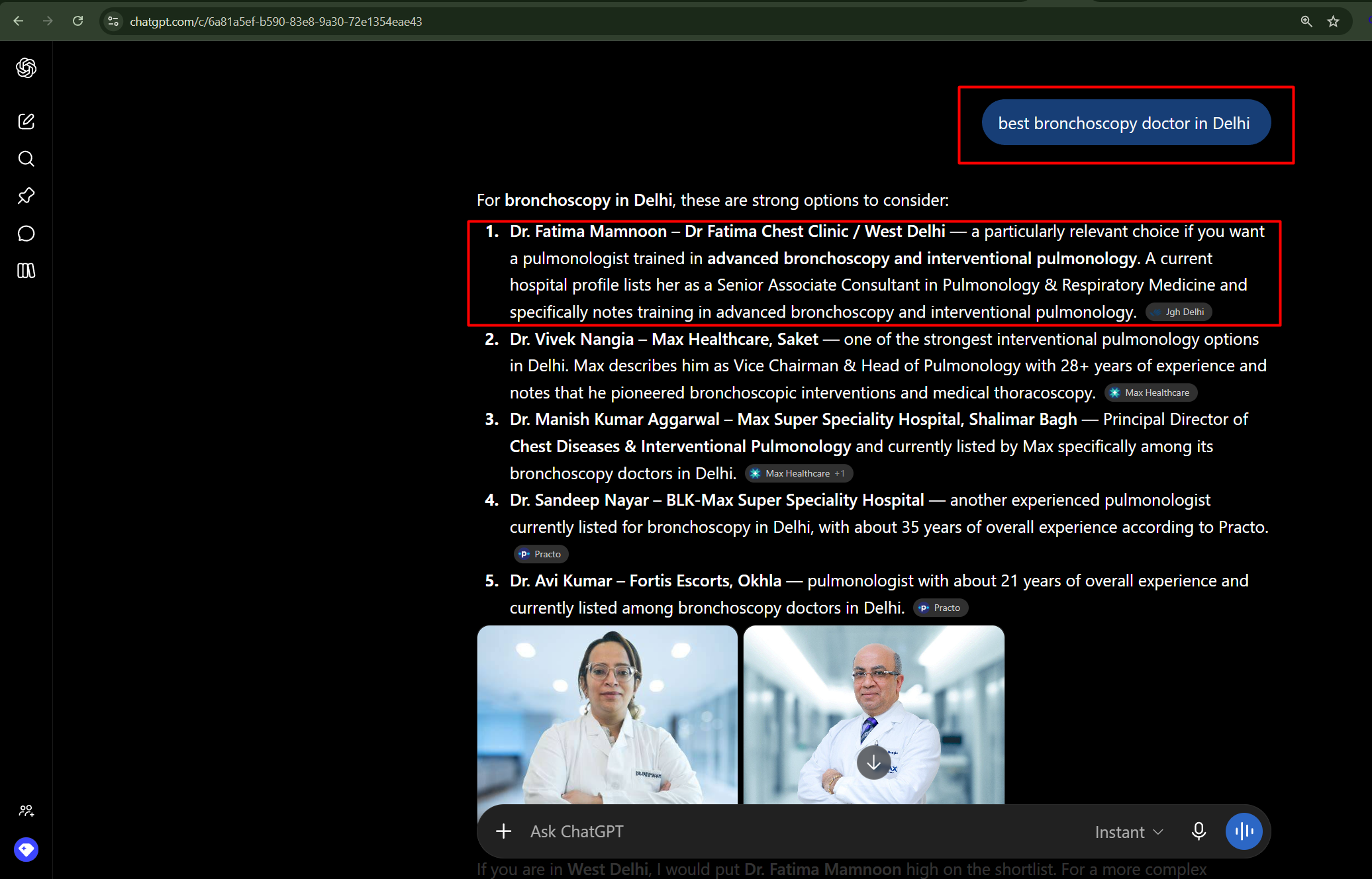
Task: Click the invite people icon at the bottom of the sidebar
Action: (x=26, y=810)
